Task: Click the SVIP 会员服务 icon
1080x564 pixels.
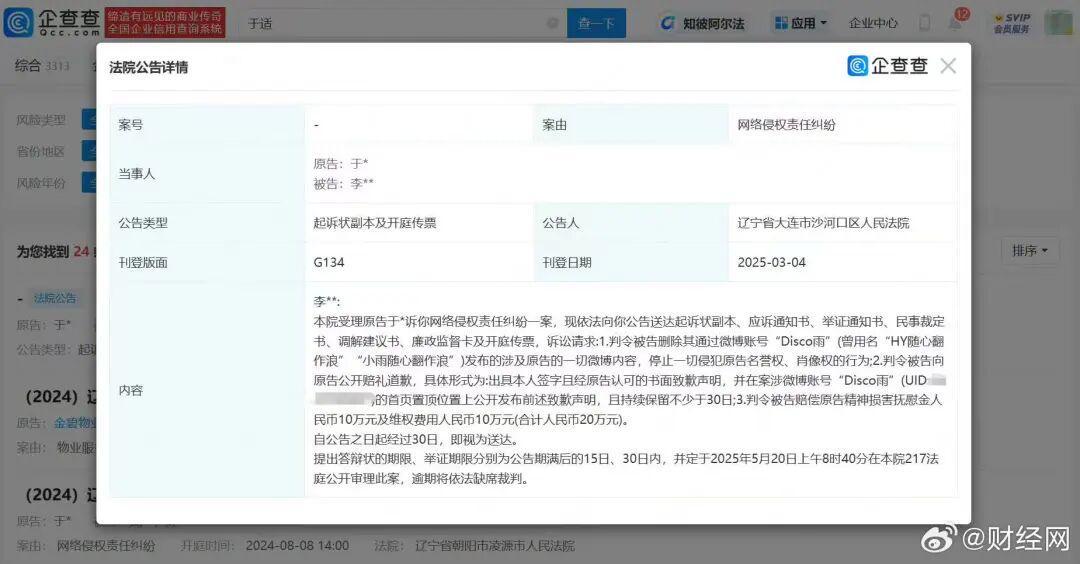Action: click(x=1012, y=23)
